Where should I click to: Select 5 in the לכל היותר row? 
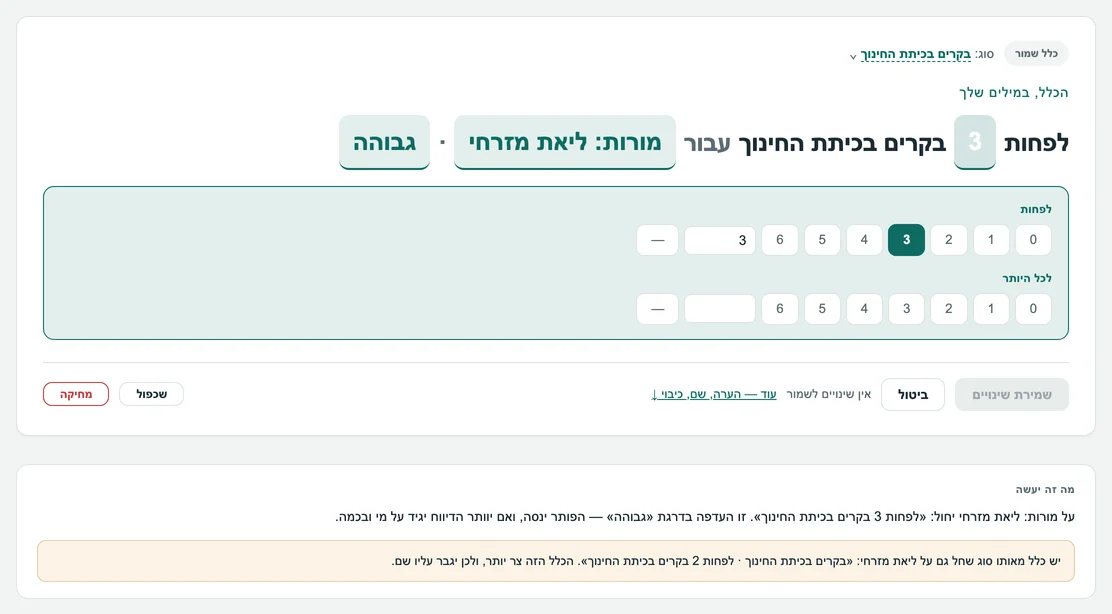822,308
